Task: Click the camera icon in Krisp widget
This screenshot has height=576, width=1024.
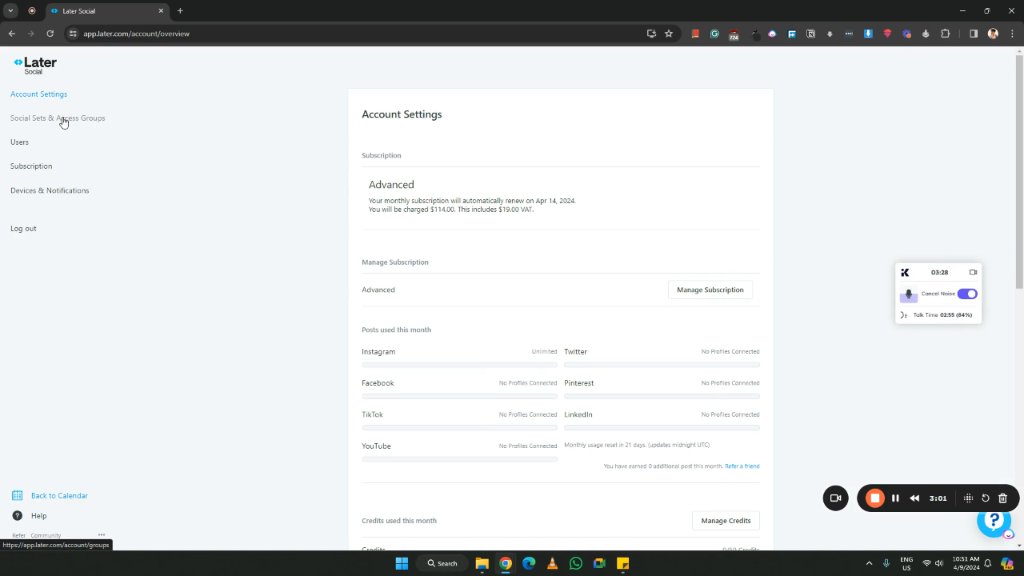Action: pos(973,272)
